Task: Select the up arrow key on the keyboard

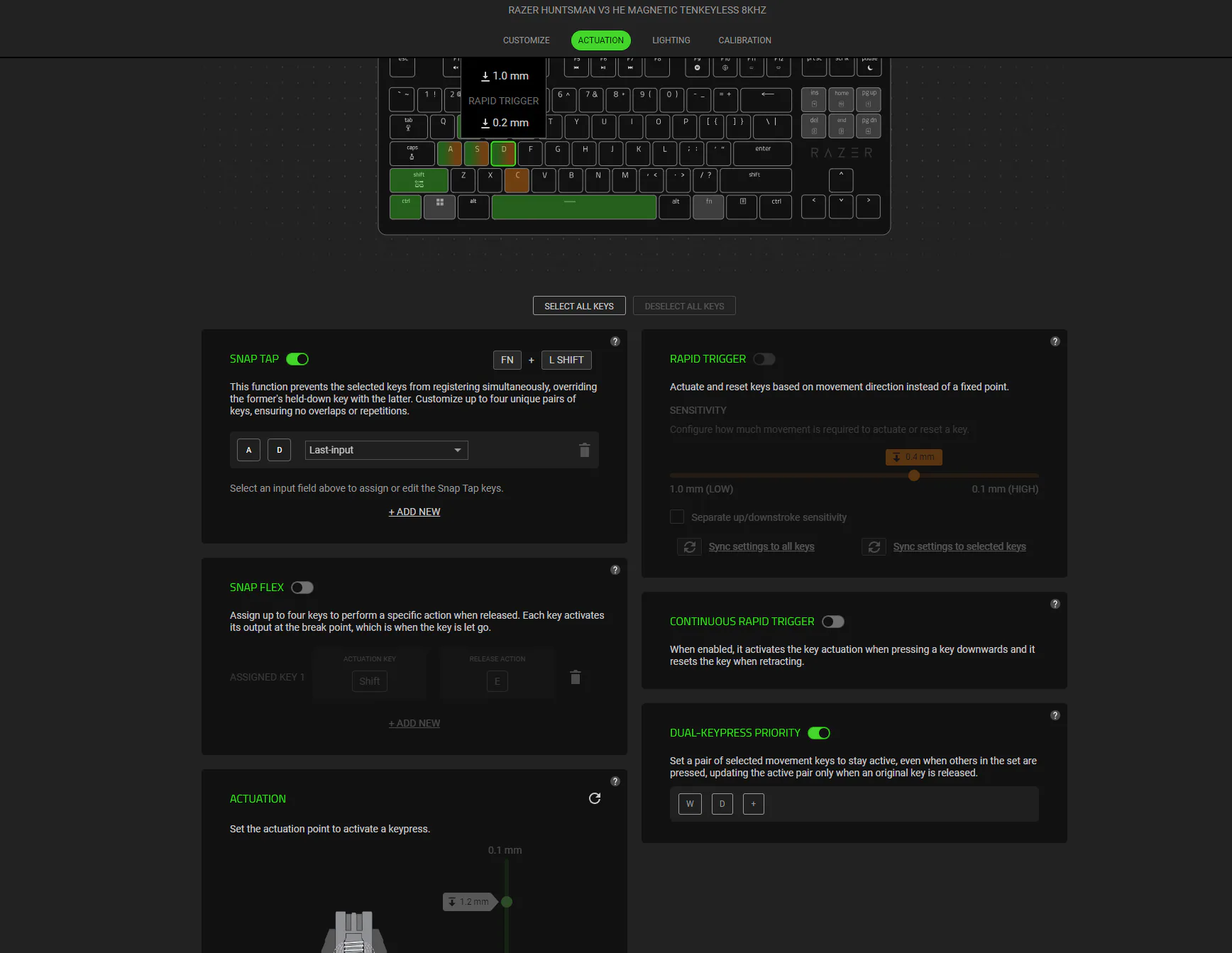Action: click(x=841, y=180)
